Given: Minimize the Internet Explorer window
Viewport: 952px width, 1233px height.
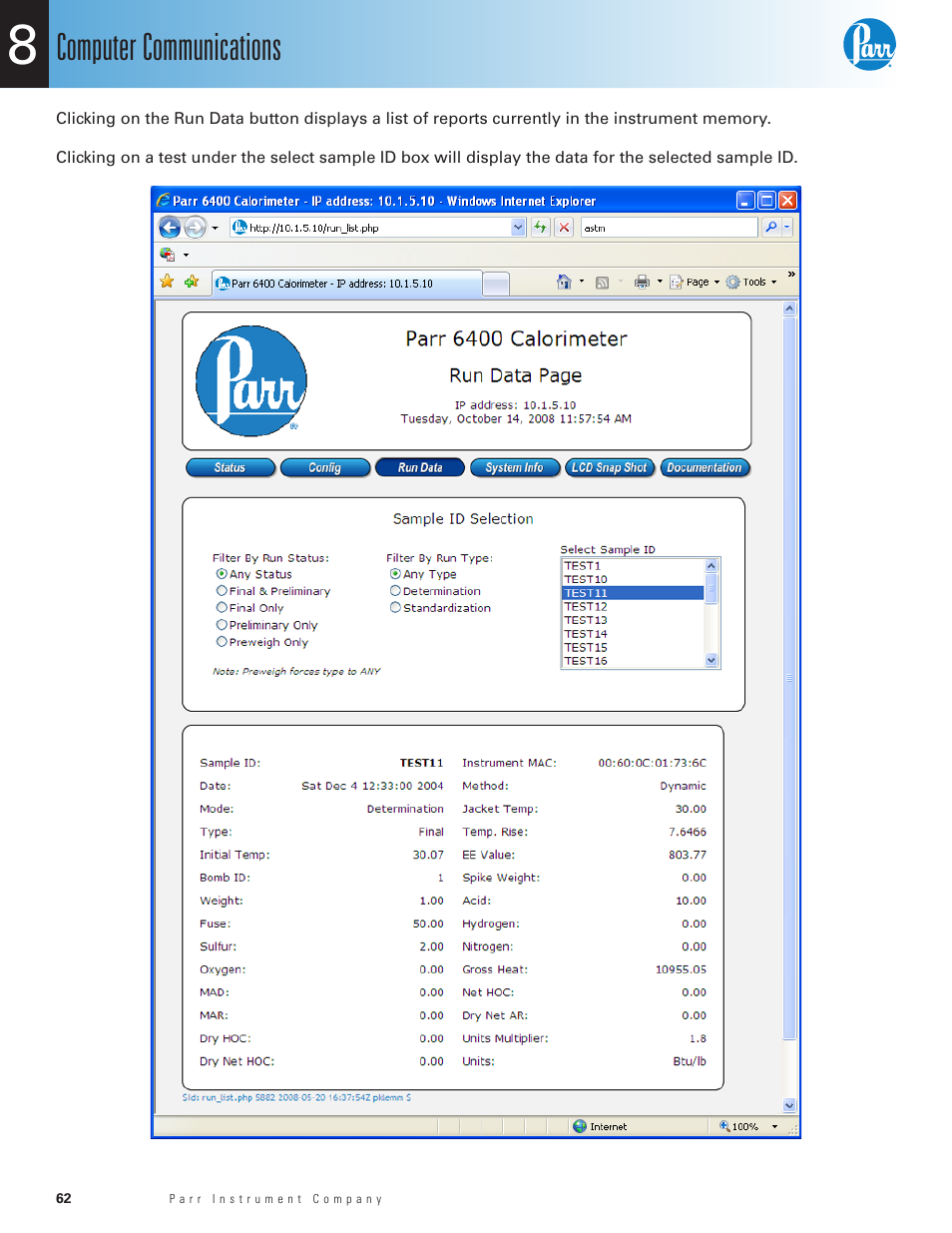Looking at the screenshot, I should tap(746, 201).
